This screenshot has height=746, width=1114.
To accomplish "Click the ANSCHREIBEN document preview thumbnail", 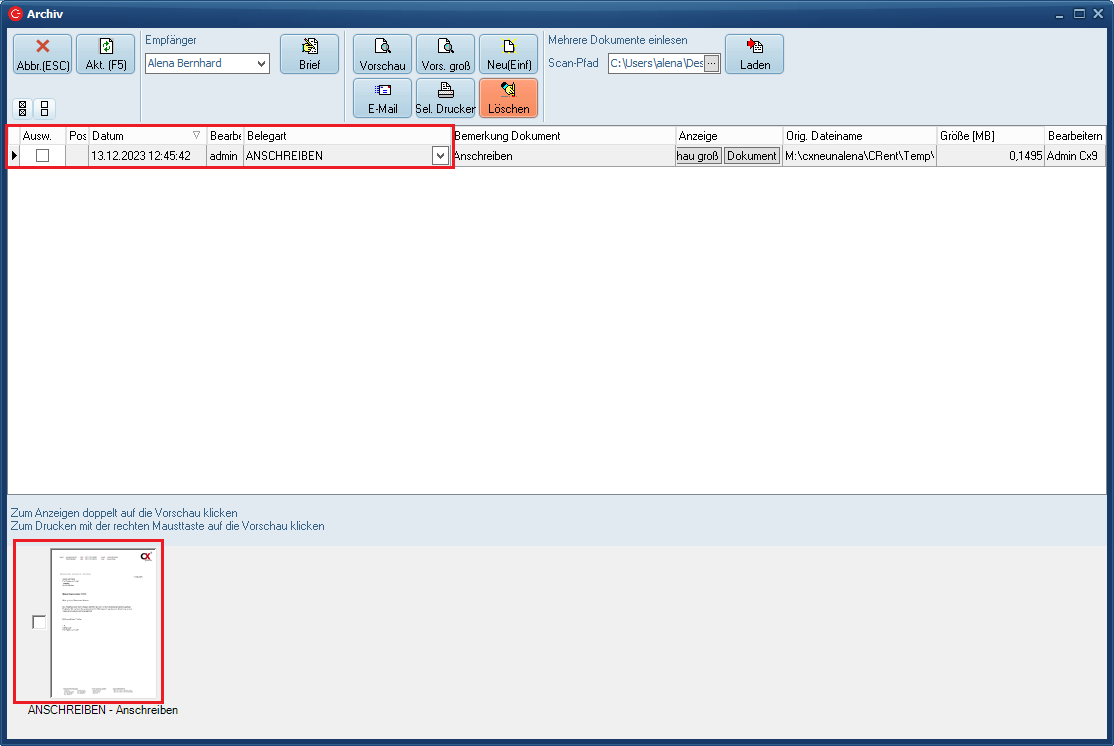I will [x=103, y=623].
